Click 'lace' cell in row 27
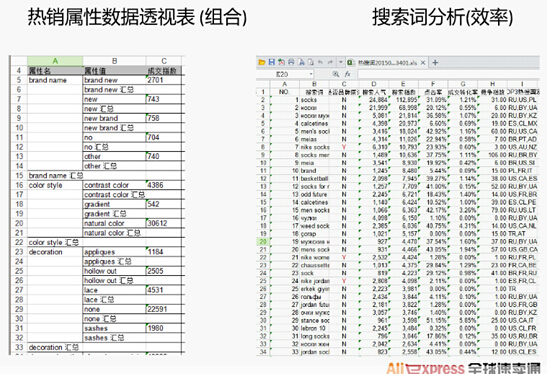The width and height of the screenshot is (547, 379). point(114,290)
